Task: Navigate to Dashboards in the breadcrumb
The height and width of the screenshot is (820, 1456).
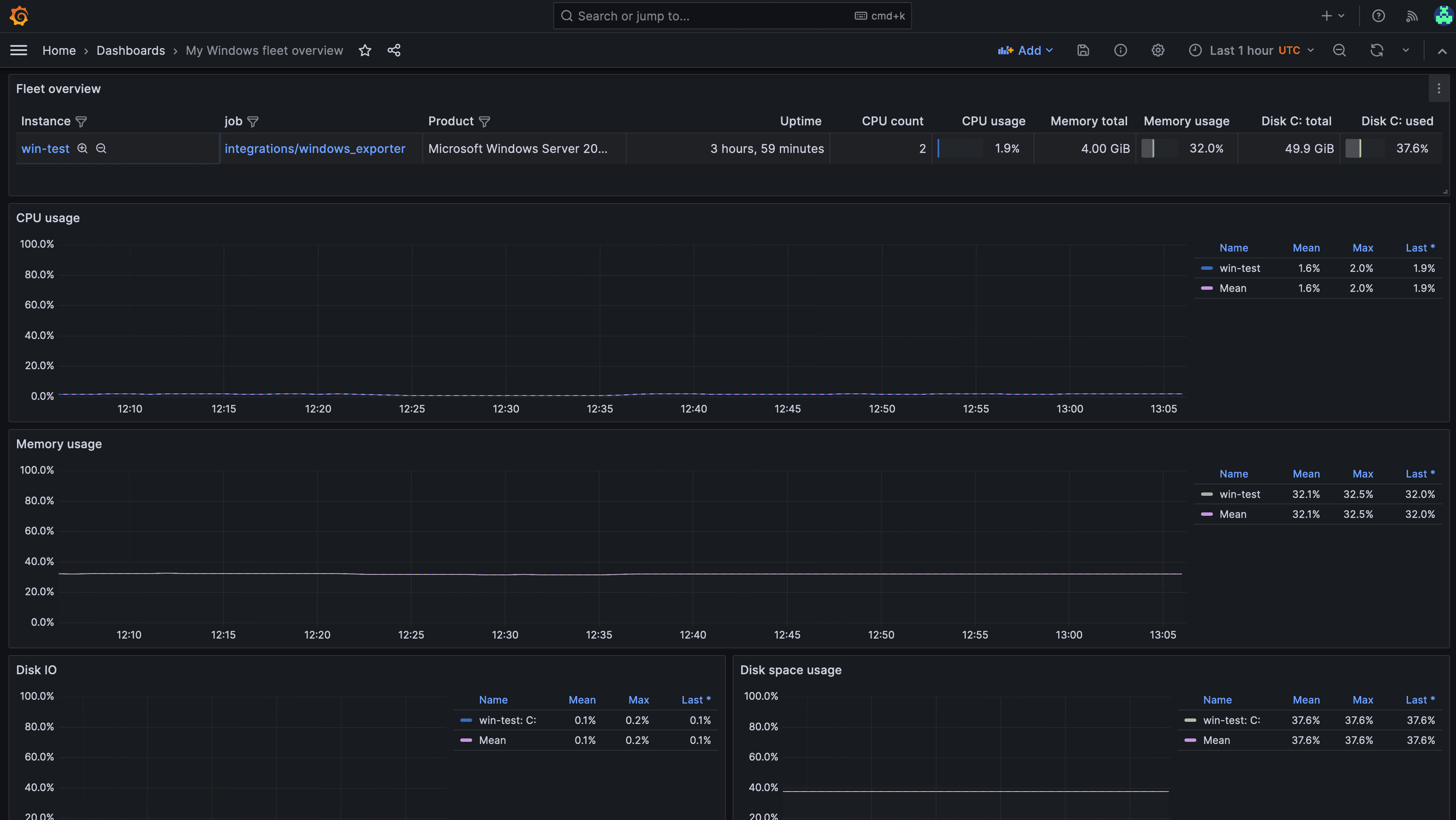Action: pos(130,50)
